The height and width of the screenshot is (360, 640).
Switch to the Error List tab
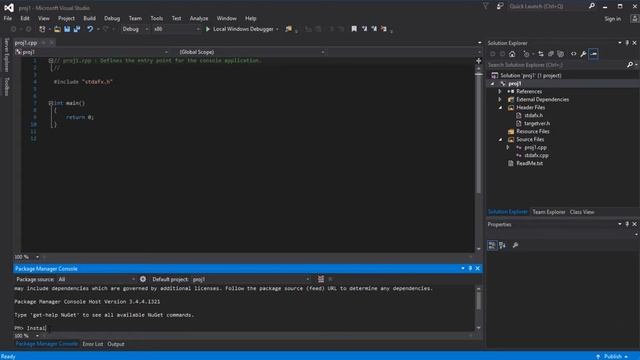click(93, 344)
